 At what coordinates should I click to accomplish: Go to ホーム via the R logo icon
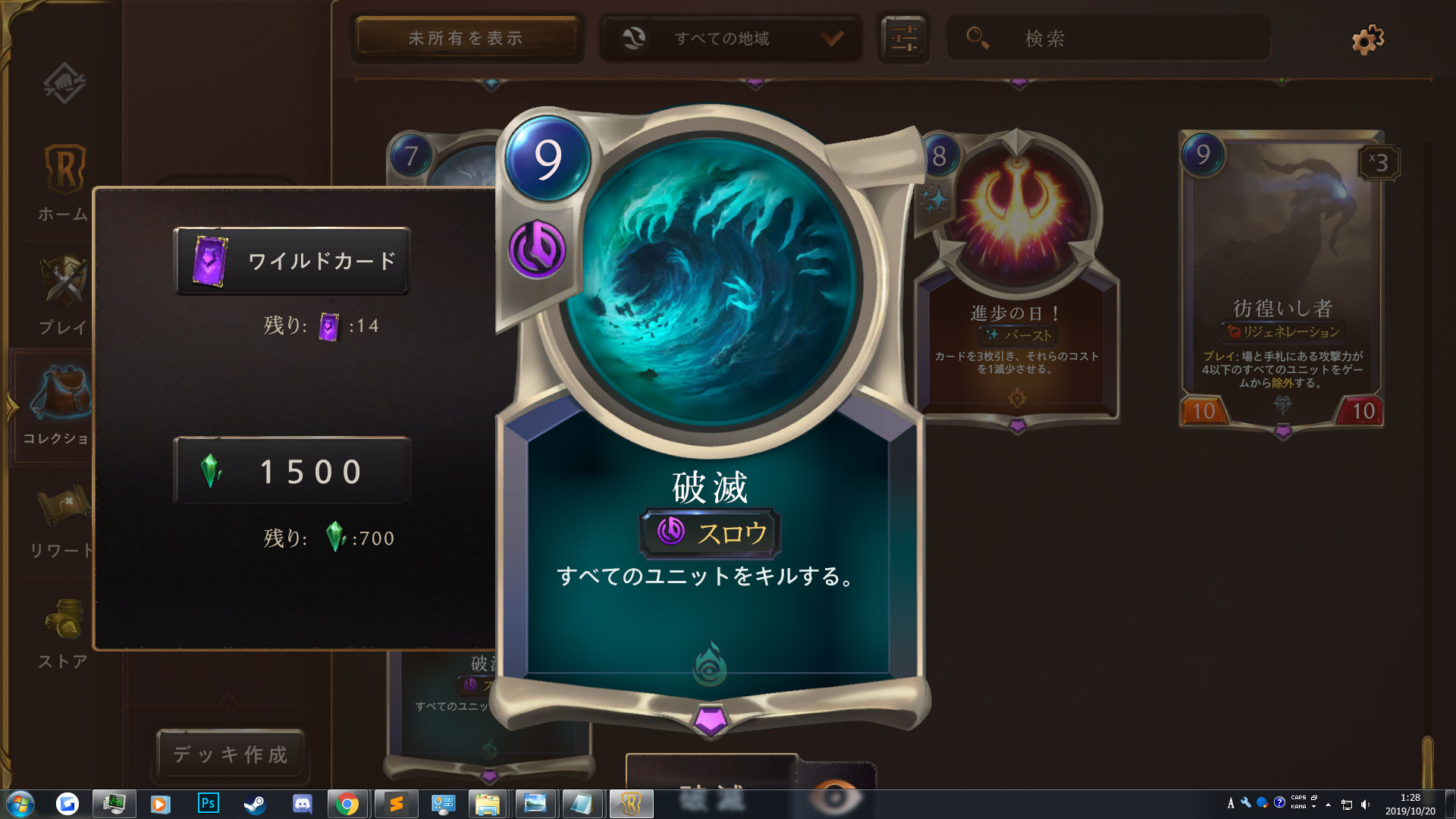click(64, 168)
